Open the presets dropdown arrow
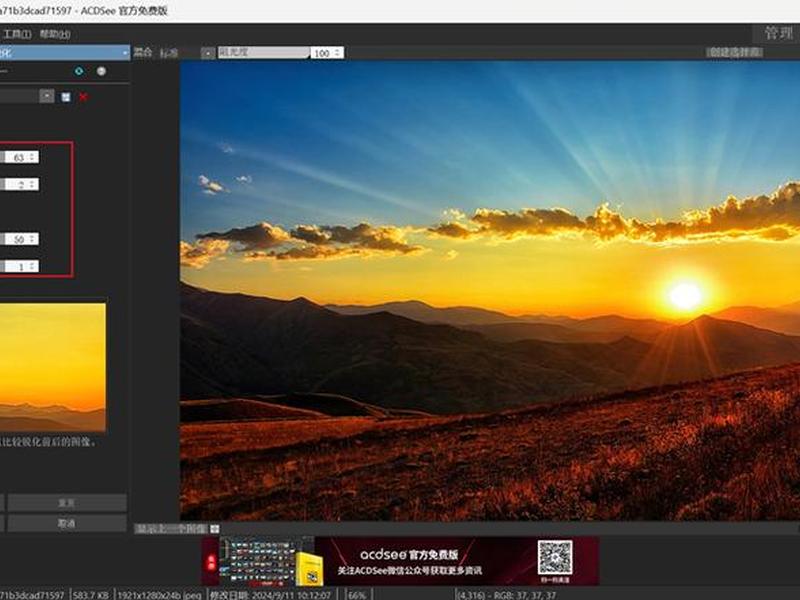This screenshot has width=800, height=600. (46, 96)
